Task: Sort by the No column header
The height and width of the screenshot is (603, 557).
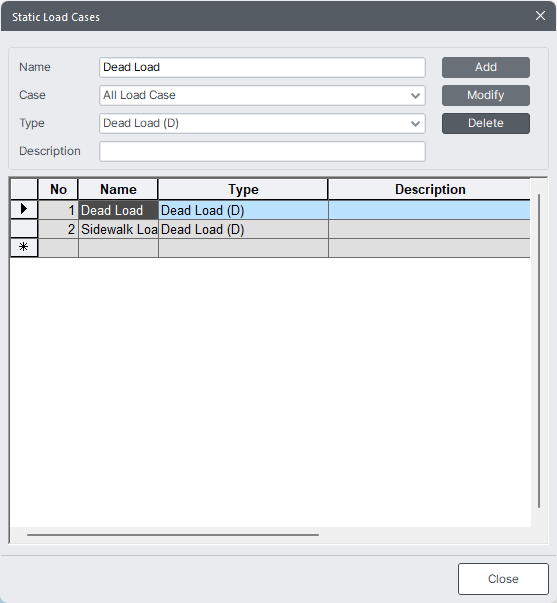Action: point(58,189)
